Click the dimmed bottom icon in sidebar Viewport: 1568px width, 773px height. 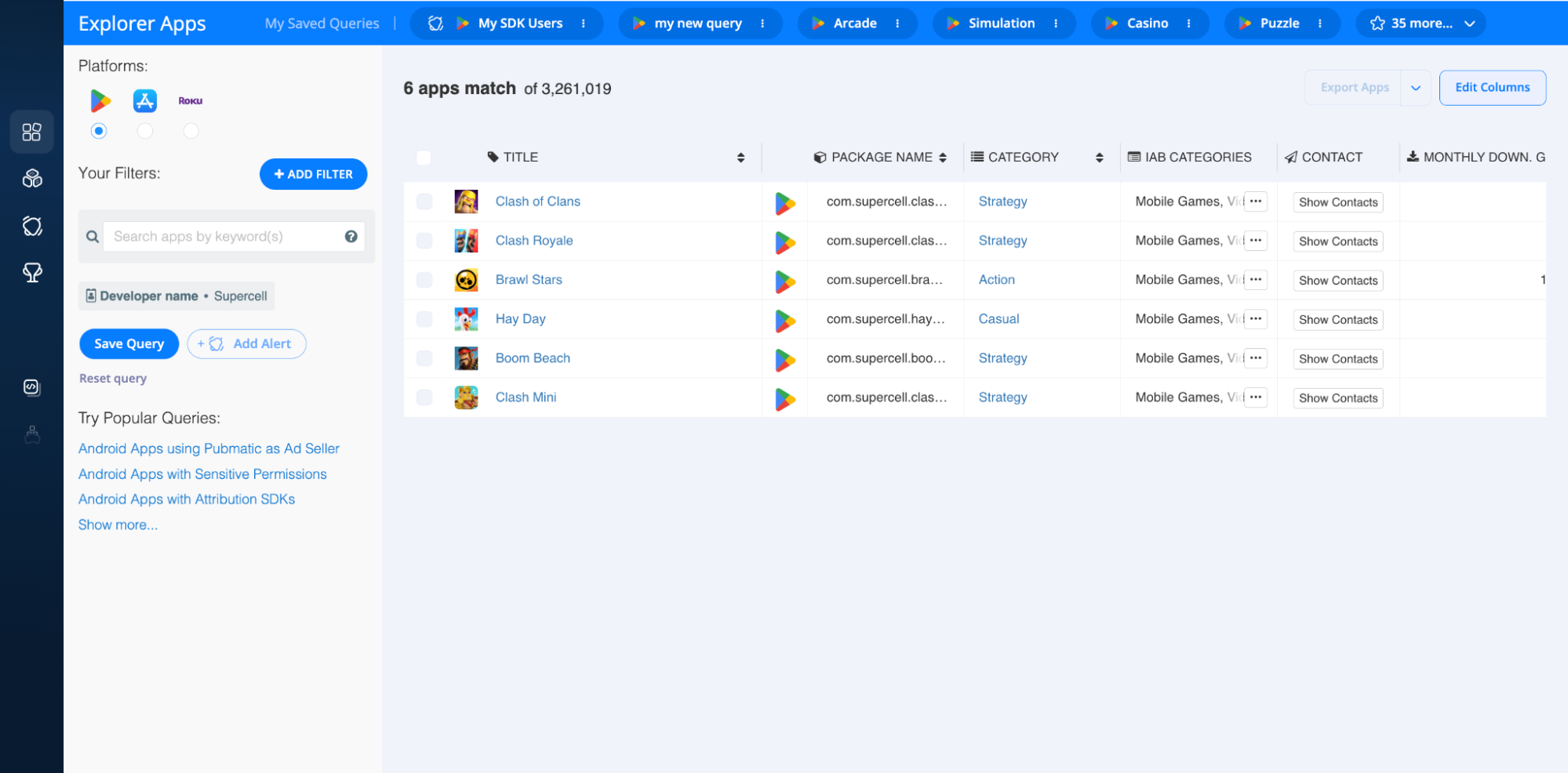pos(32,434)
